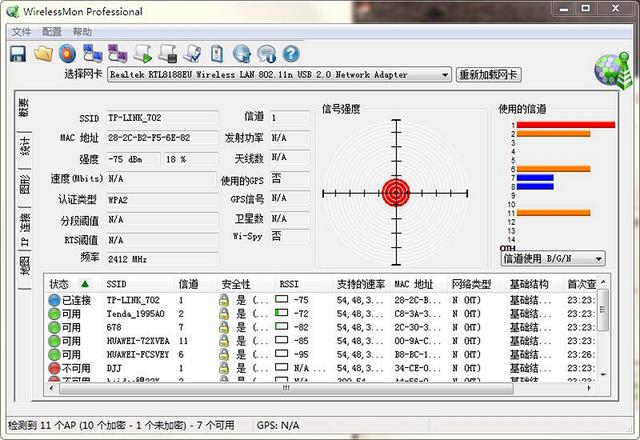Click the signal bar icon in Tenda_1995A0 row
Screen dimensions: 640x440
[282, 313]
